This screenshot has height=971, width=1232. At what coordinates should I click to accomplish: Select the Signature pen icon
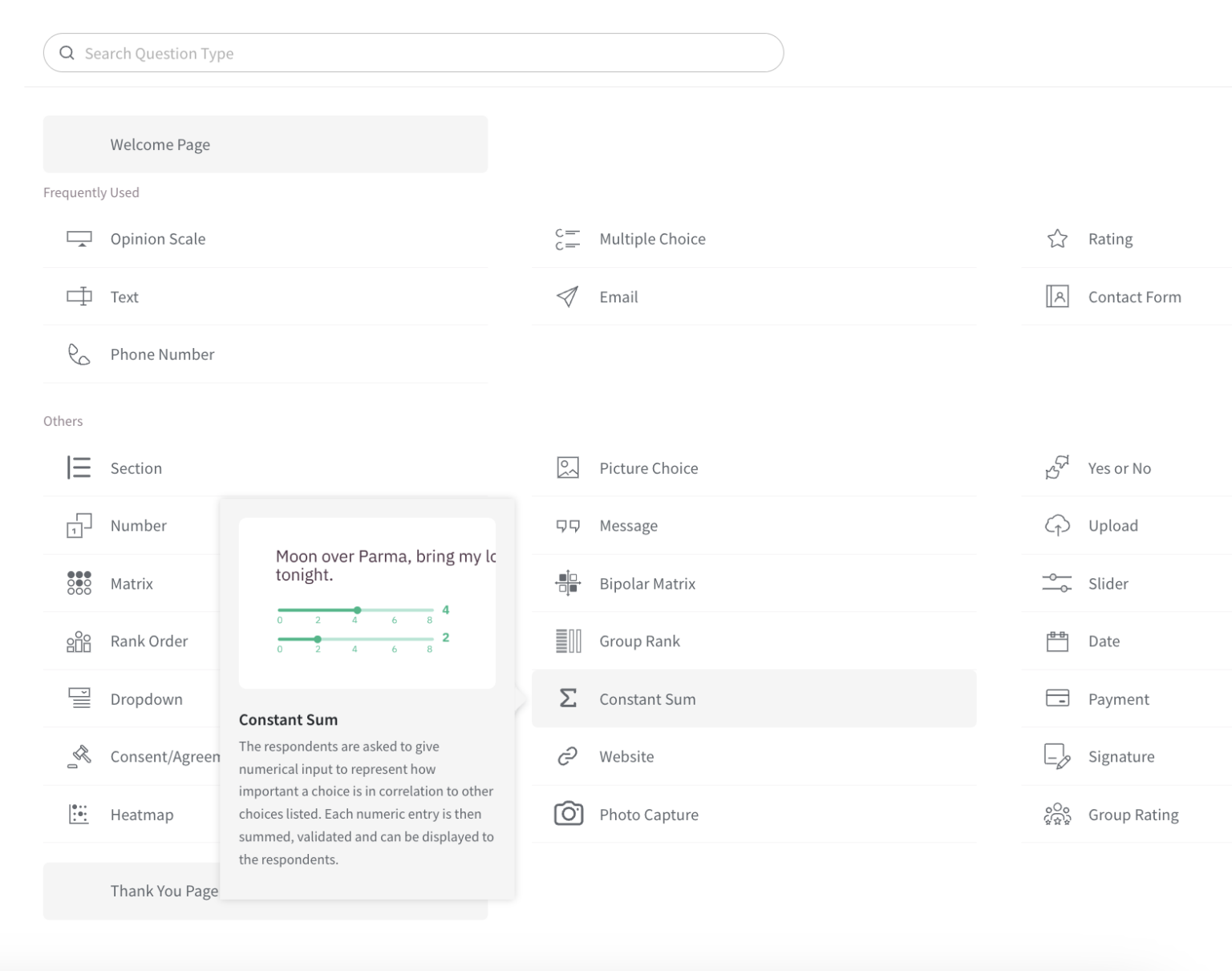tap(1057, 756)
